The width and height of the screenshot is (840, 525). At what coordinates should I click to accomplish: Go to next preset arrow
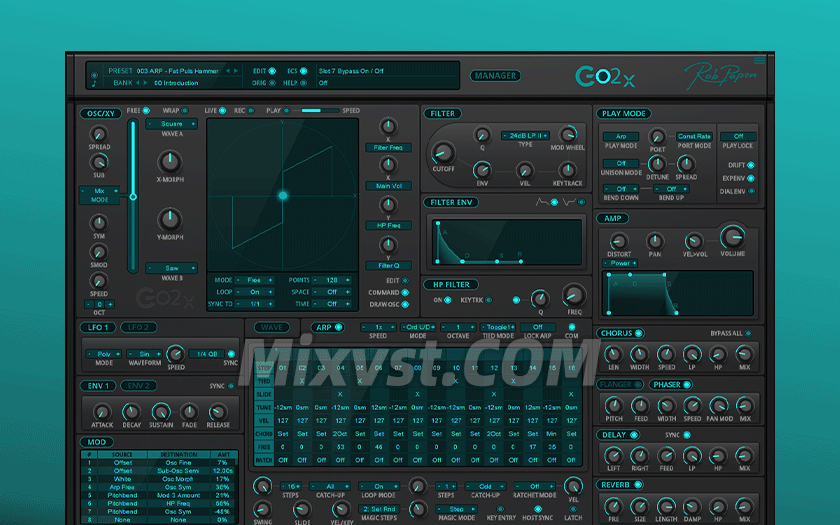point(235,71)
